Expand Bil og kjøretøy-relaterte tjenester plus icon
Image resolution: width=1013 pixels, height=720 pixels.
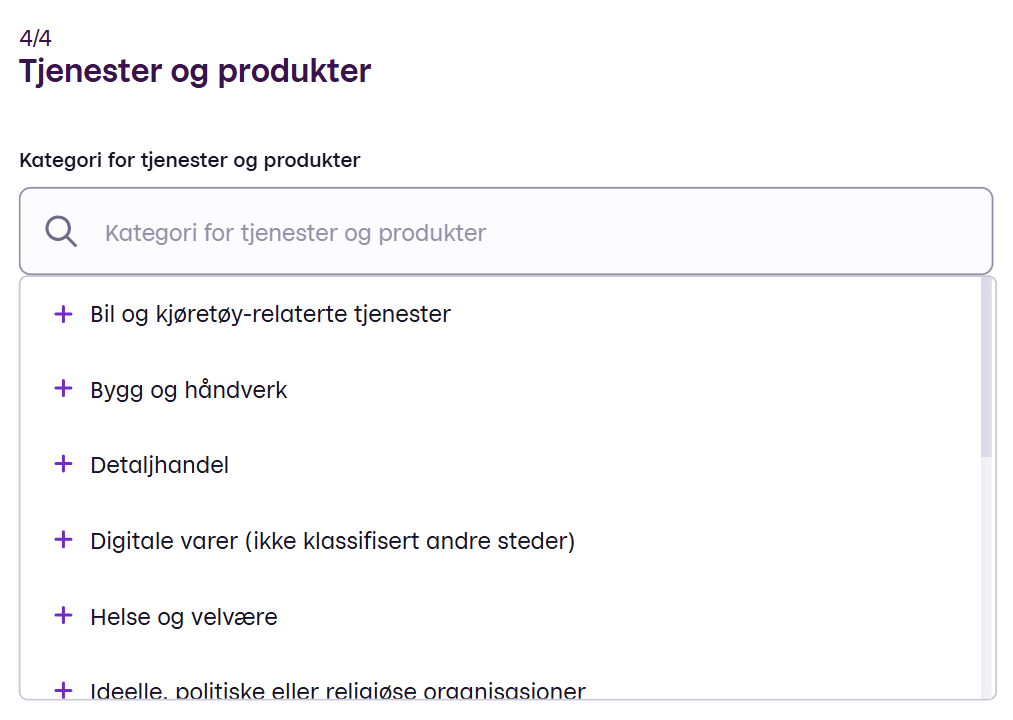tap(63, 314)
